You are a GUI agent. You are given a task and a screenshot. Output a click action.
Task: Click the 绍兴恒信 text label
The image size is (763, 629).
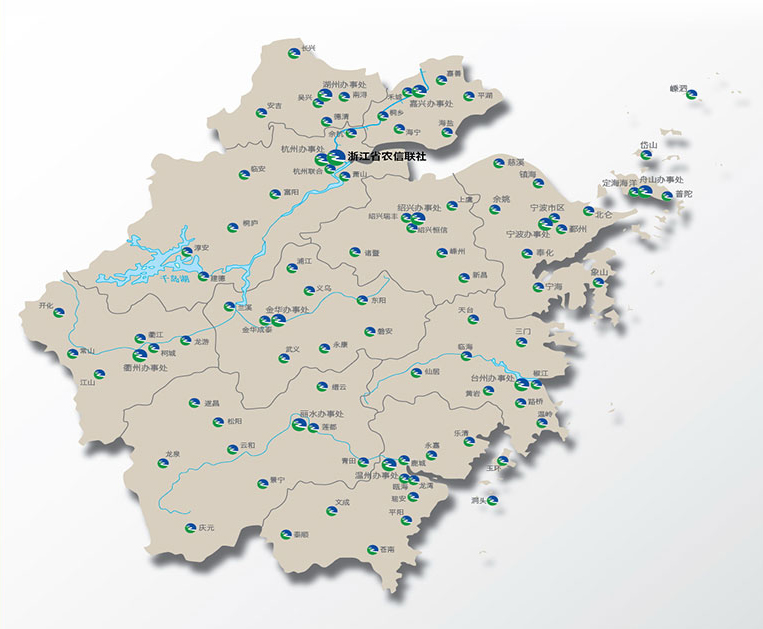[x=432, y=230]
